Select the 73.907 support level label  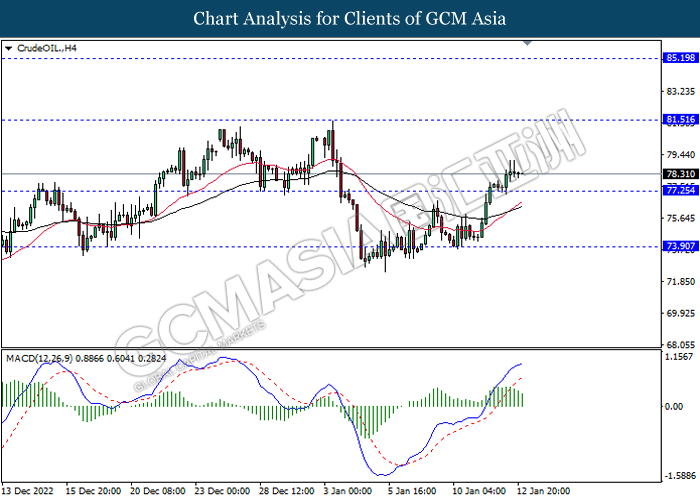[680, 246]
